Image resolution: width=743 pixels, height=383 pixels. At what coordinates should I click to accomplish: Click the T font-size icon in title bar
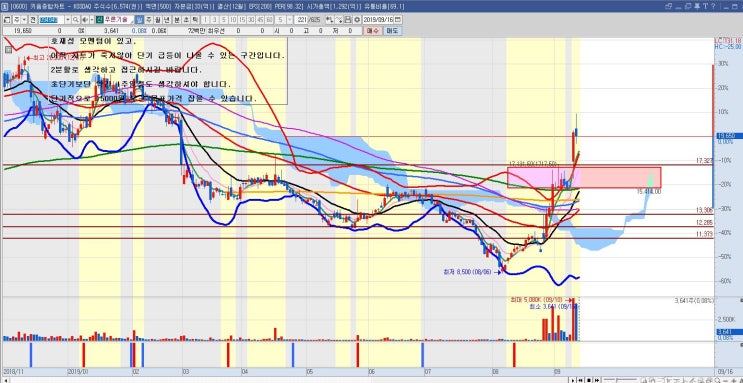(706, 6)
